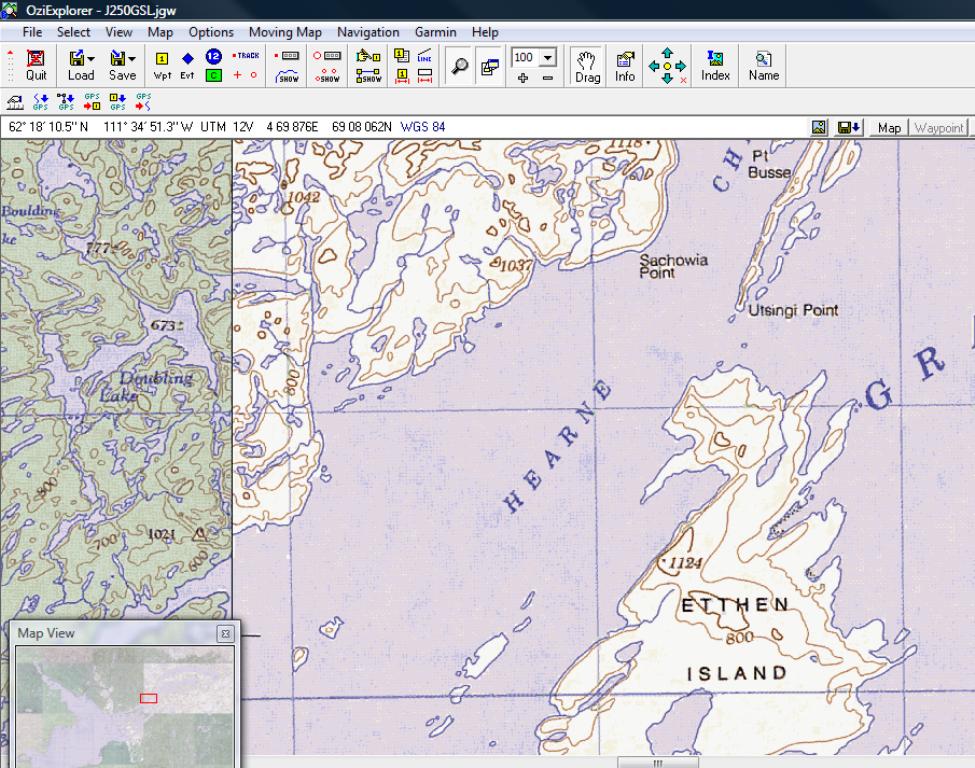Open the View menu
The height and width of the screenshot is (768, 975).
coord(119,32)
